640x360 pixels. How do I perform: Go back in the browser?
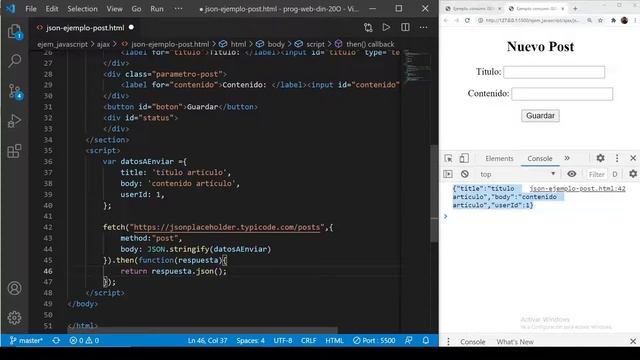(x=446, y=20)
